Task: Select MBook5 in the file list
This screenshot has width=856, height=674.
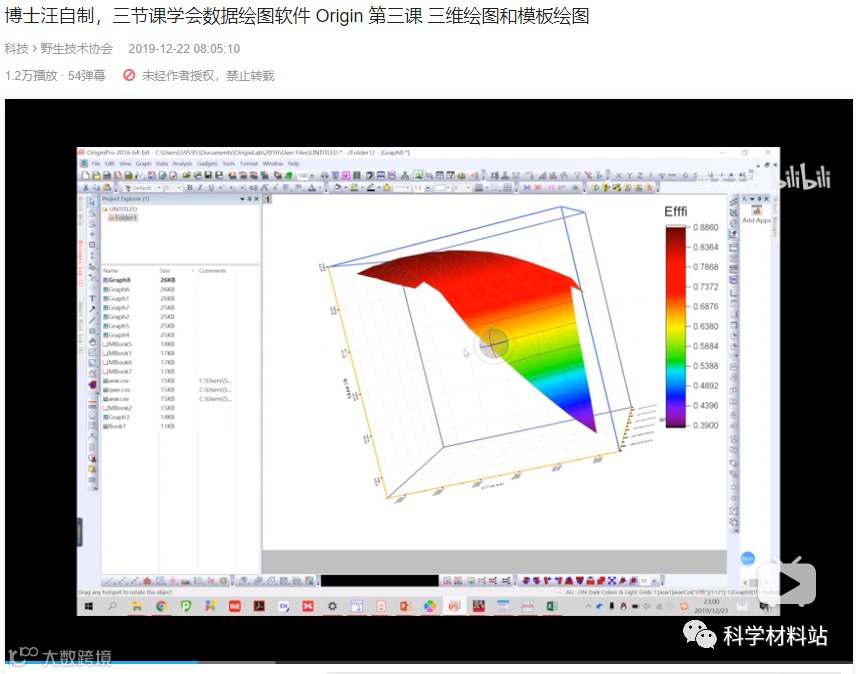Action: pyautogui.click(x=117, y=344)
